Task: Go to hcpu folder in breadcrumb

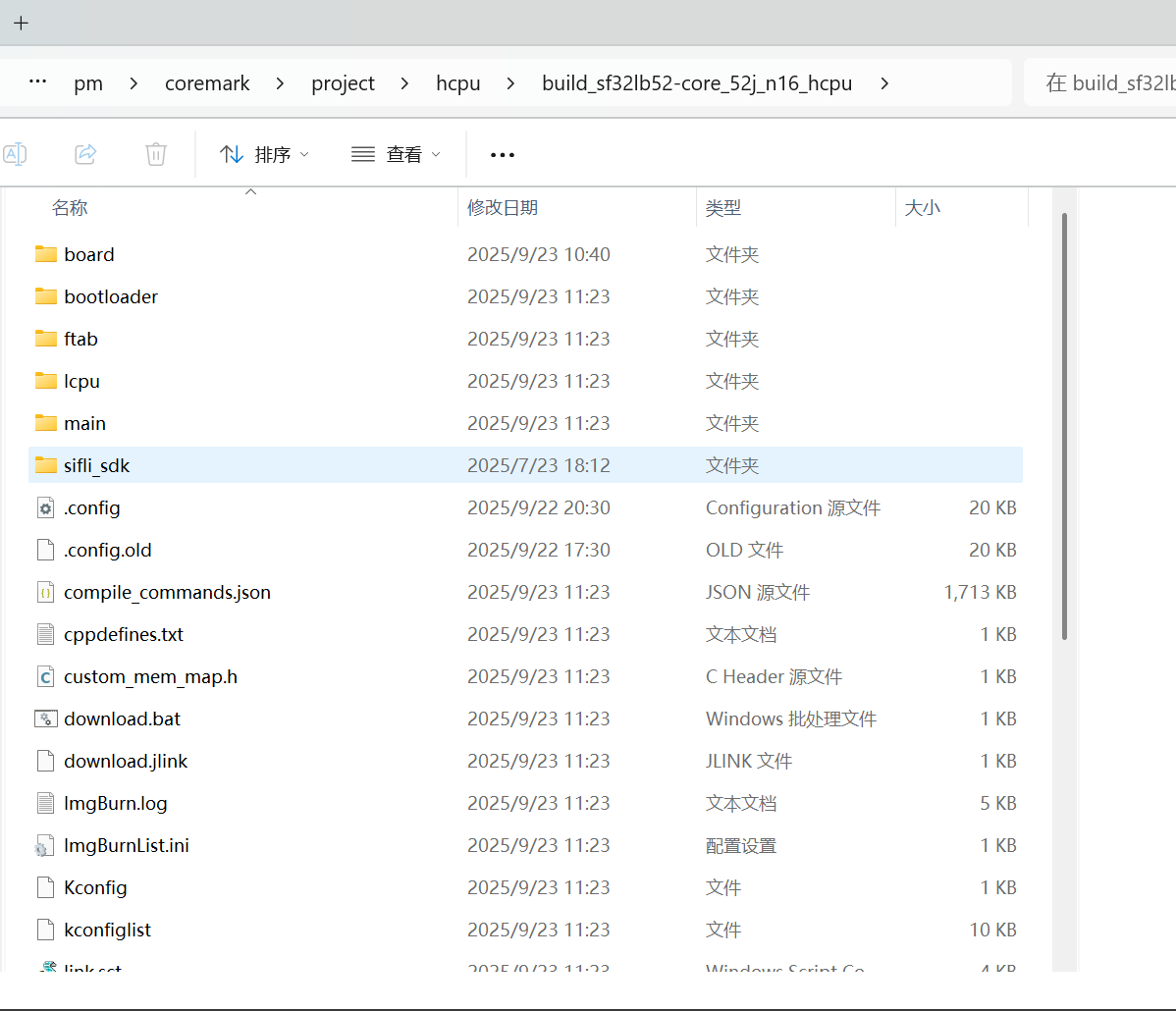Action: 458,83
